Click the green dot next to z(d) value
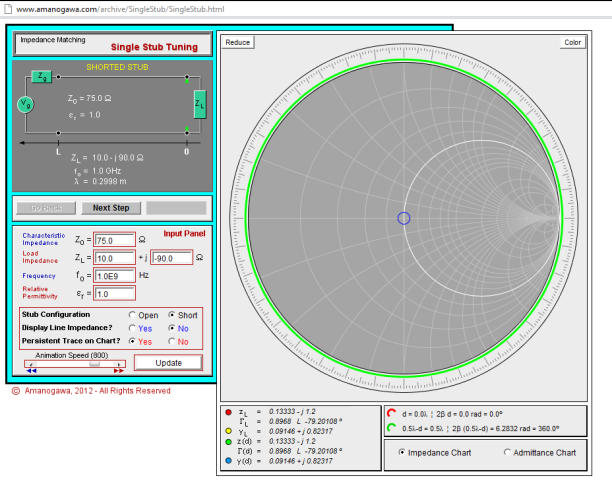The width and height of the screenshot is (612, 480). point(228,442)
